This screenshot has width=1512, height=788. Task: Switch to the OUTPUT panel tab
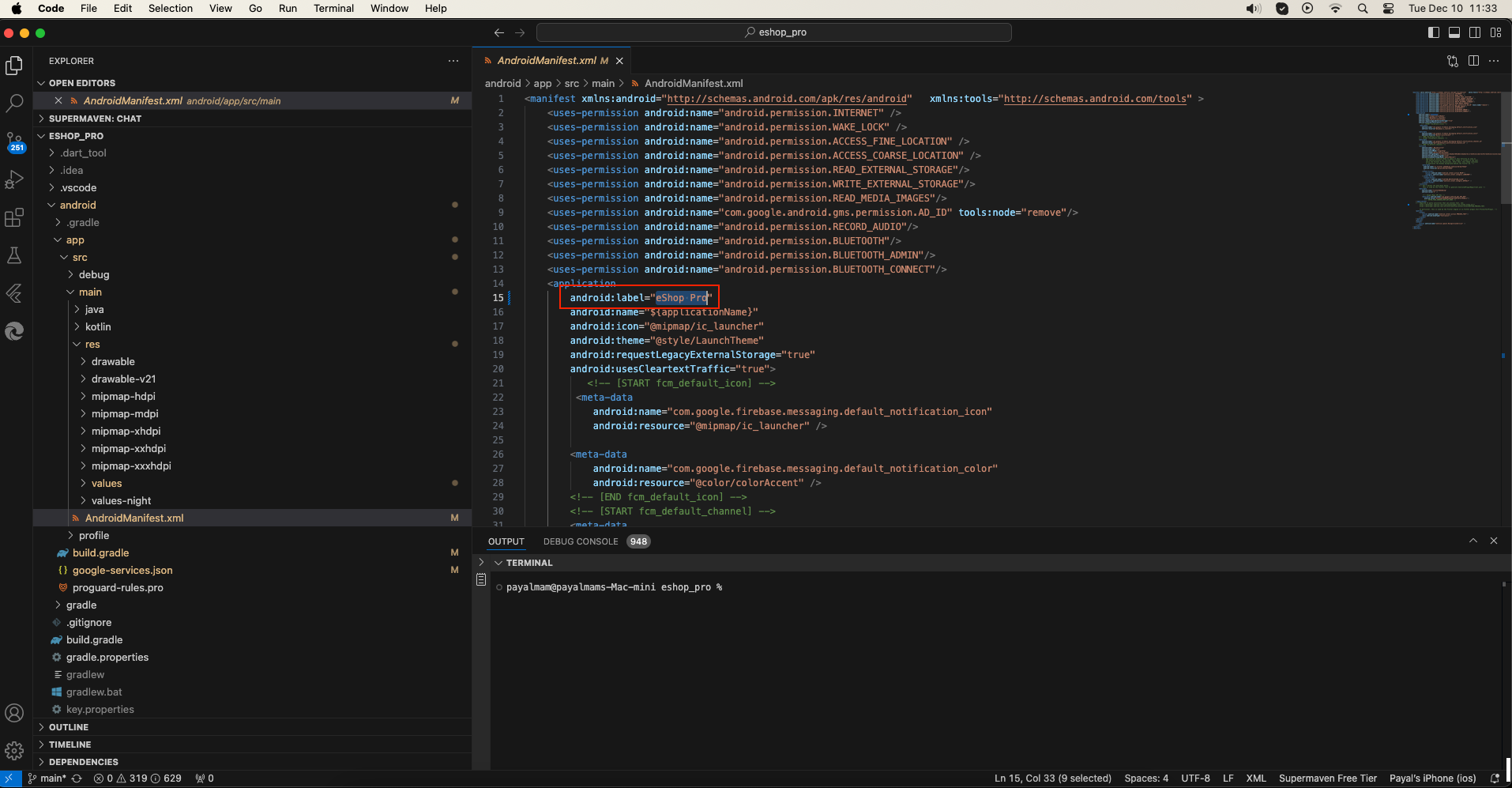pos(506,541)
